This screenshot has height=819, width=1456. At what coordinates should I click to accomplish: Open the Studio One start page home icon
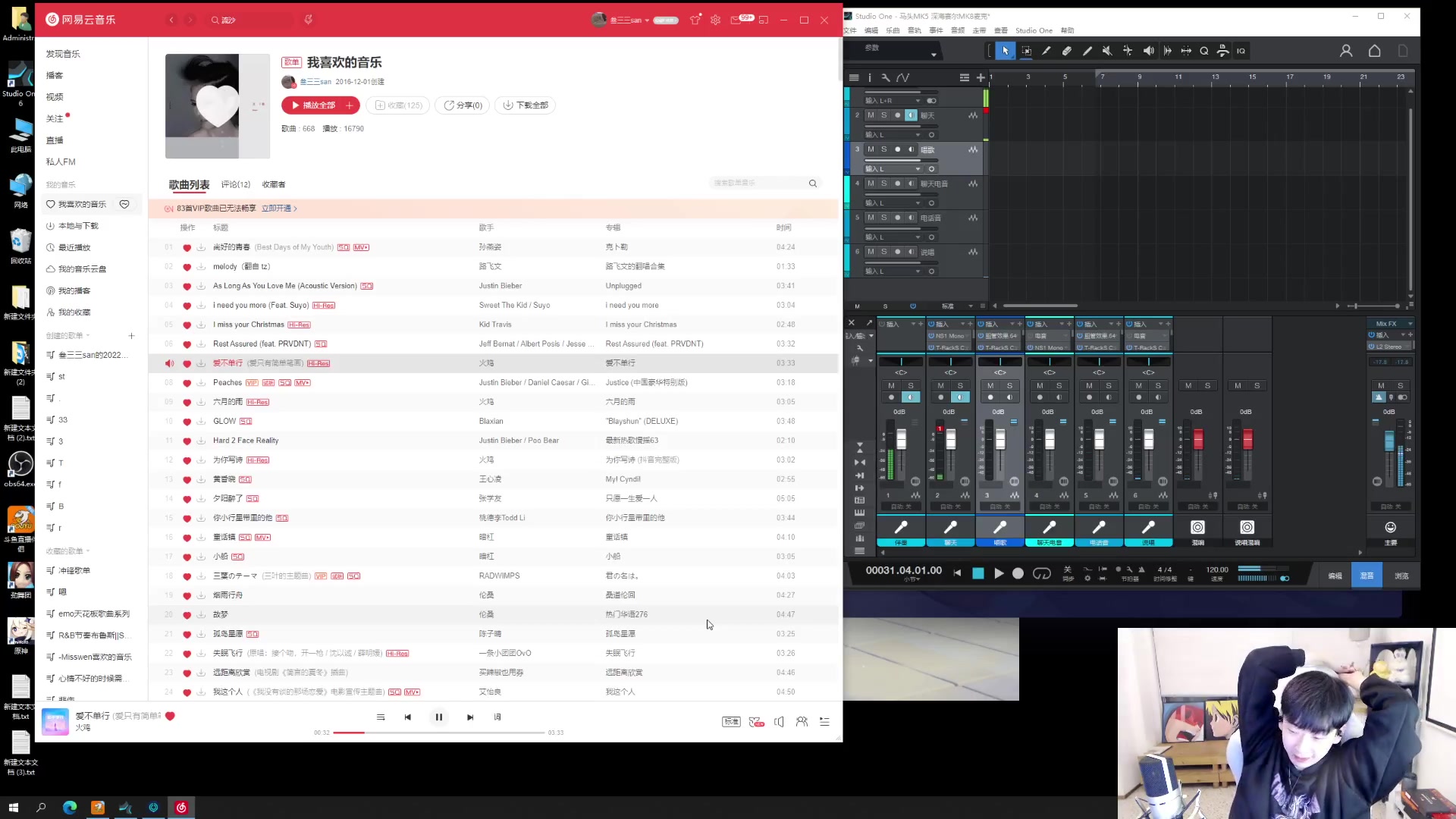[1374, 51]
